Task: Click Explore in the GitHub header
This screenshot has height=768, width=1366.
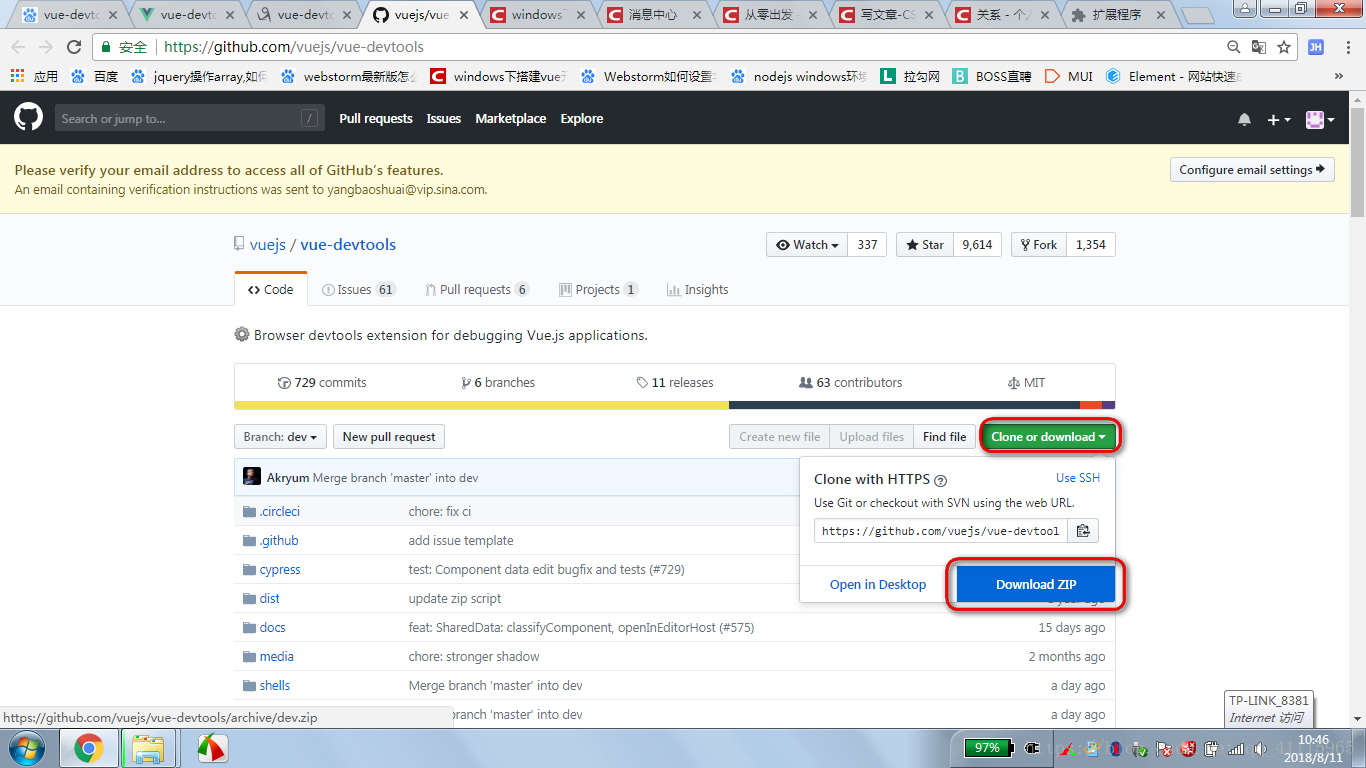Action: pyautogui.click(x=582, y=118)
